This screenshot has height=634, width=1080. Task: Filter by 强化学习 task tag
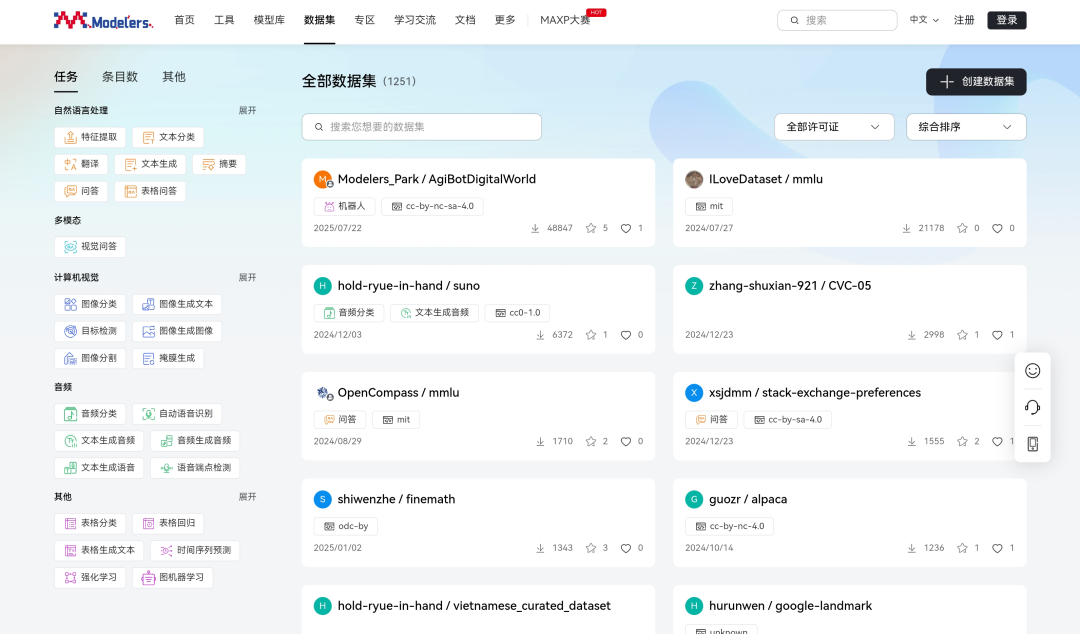[90, 577]
